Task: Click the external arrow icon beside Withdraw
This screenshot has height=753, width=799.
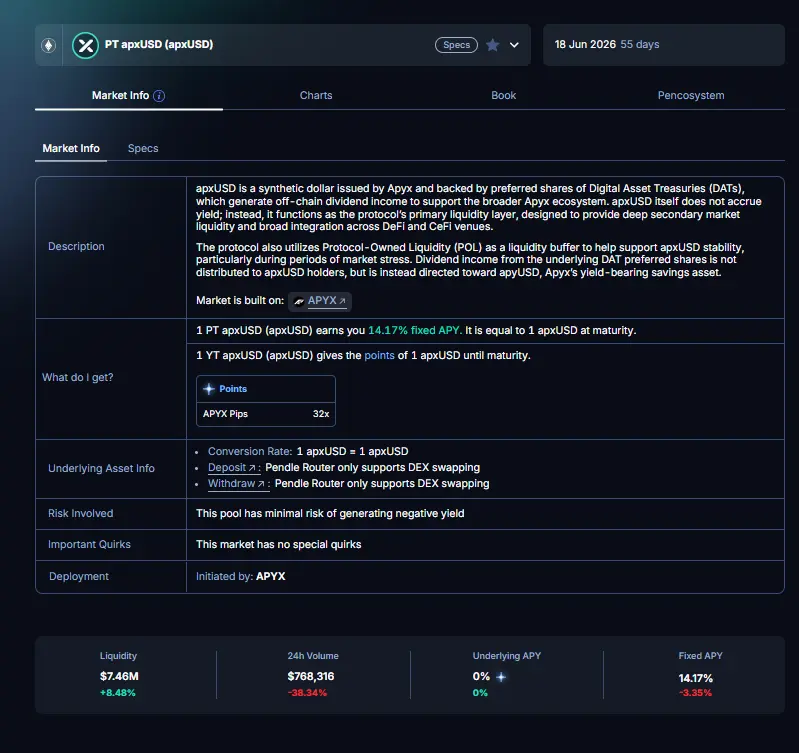Action: (x=262, y=484)
